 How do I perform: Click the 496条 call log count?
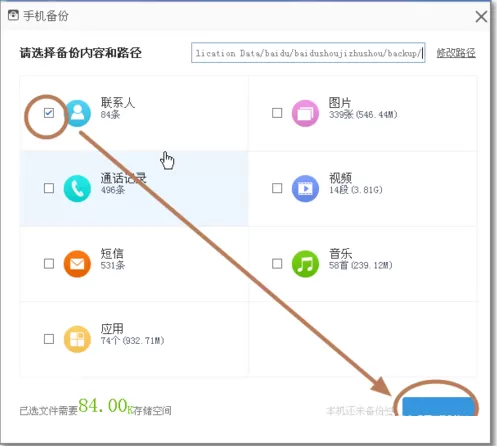pyautogui.click(x=113, y=190)
